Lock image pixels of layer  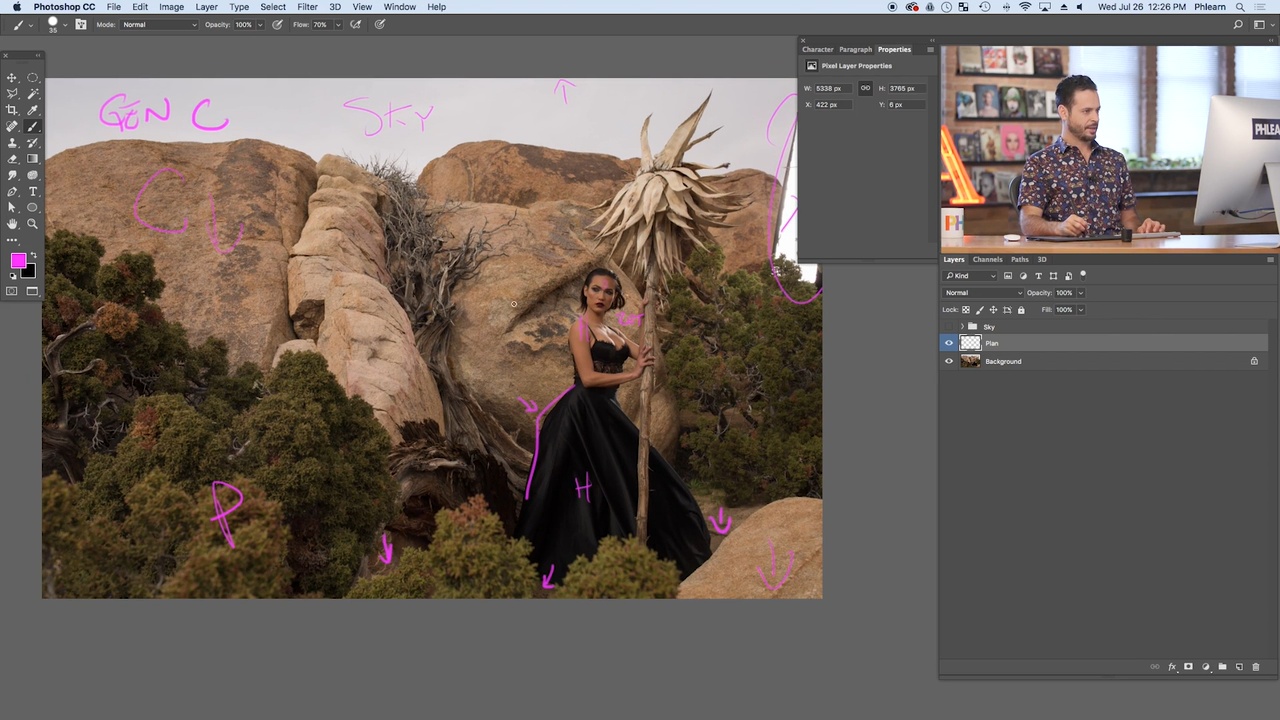[979, 310]
